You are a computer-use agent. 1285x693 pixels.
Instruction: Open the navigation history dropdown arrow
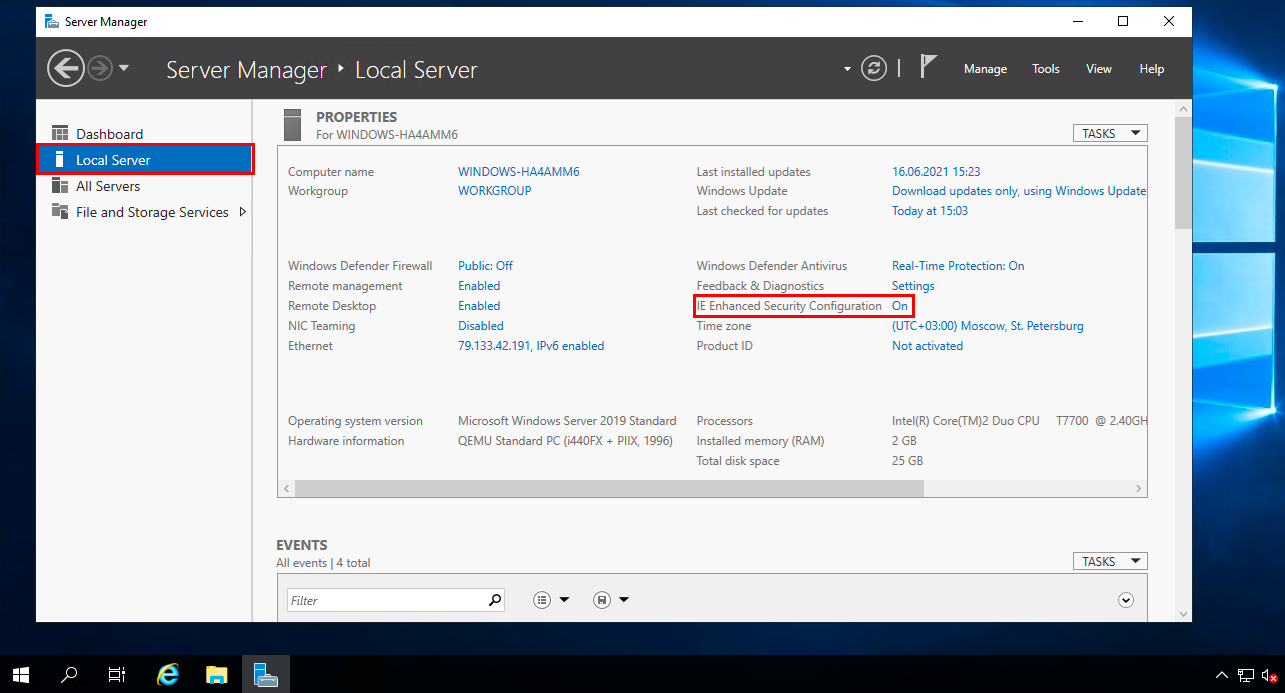pos(124,69)
